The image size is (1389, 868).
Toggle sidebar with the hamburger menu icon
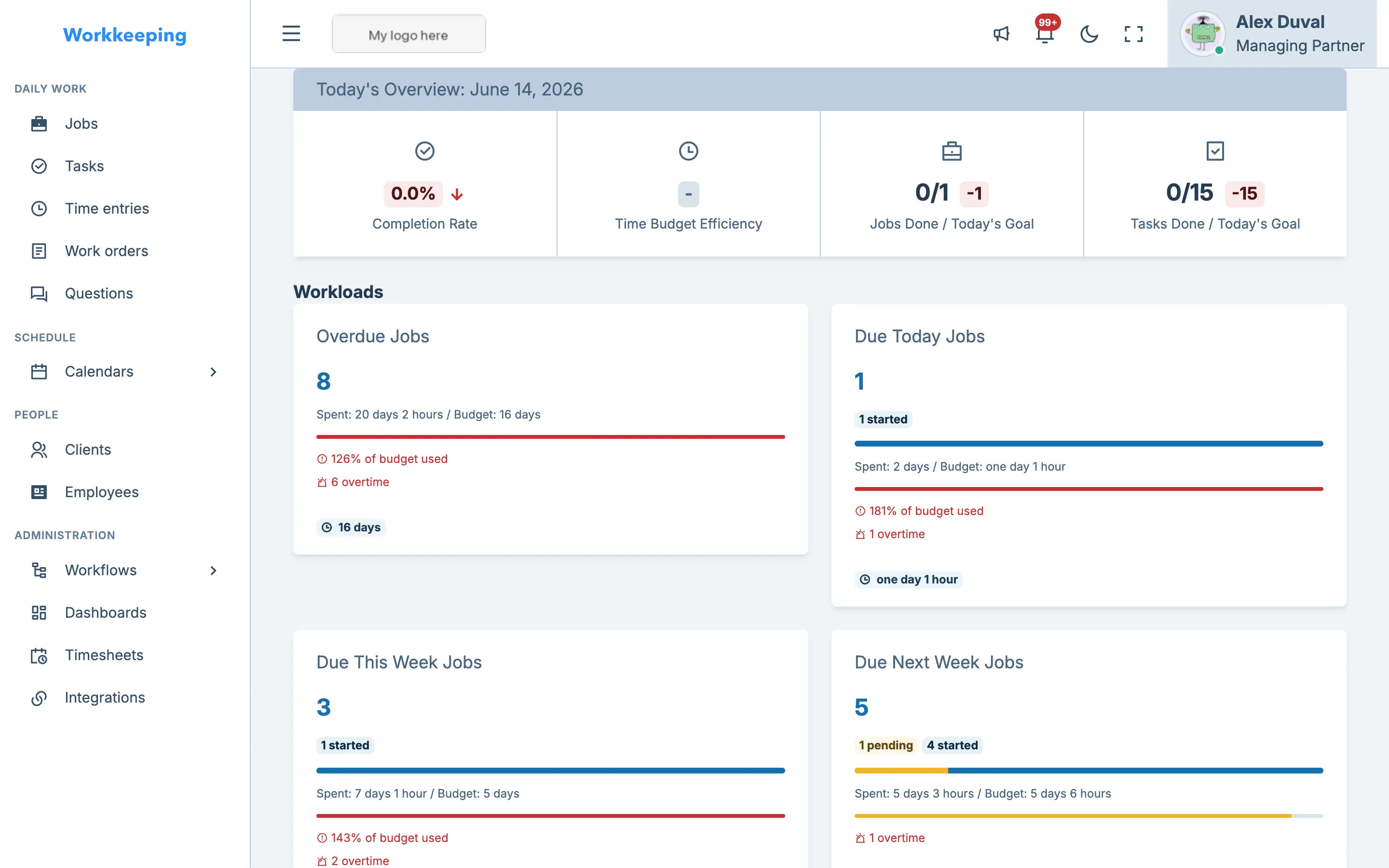(x=291, y=33)
